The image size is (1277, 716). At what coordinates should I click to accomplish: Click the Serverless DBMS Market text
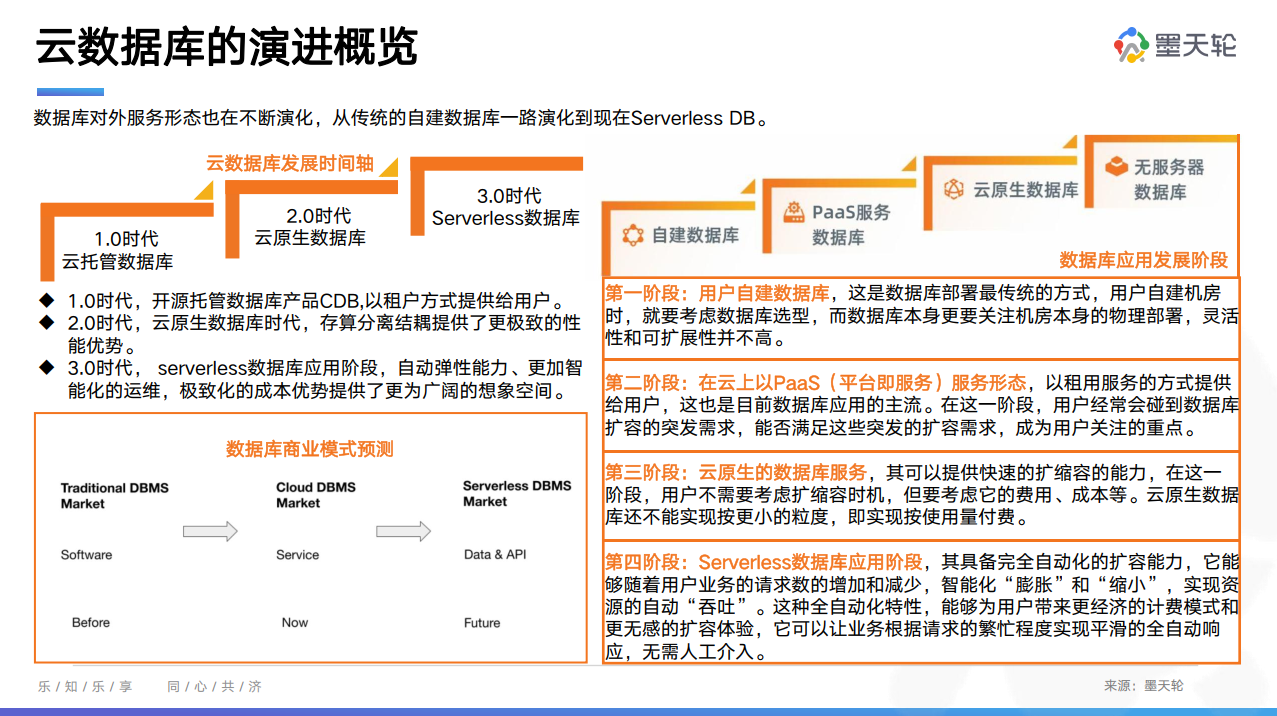tap(517, 493)
